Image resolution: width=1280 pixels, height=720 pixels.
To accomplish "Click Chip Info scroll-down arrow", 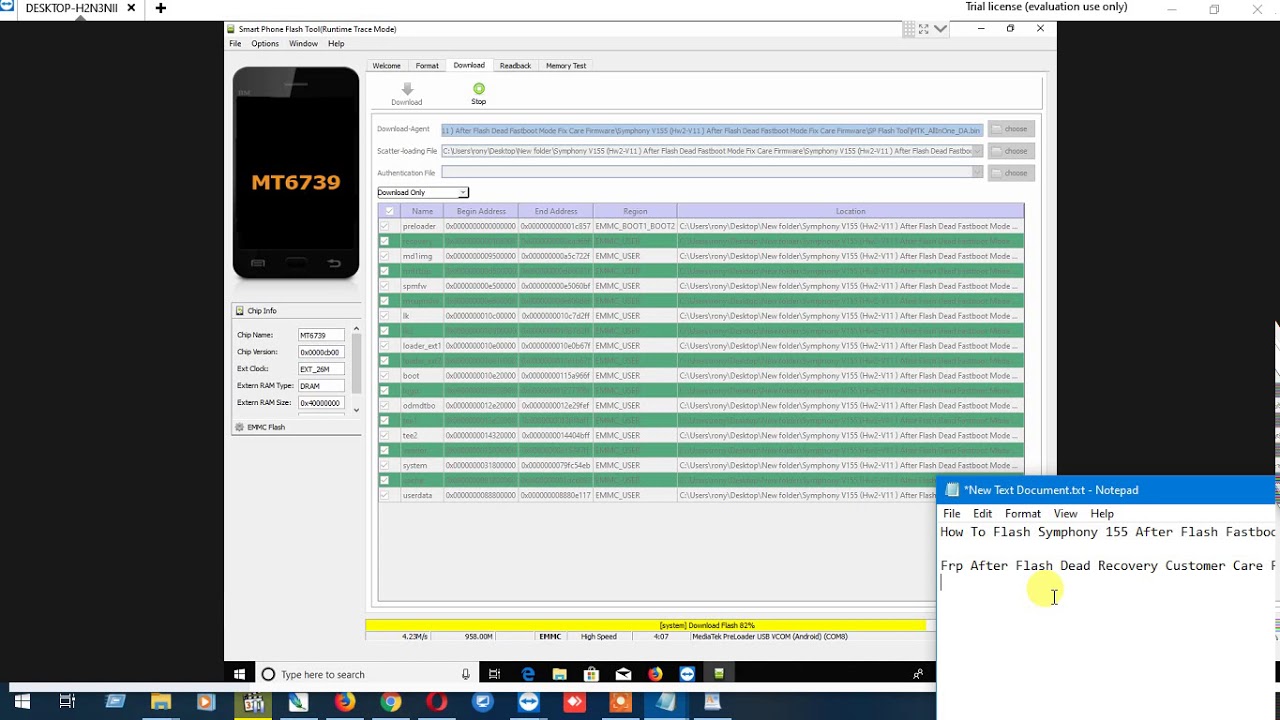I will [356, 410].
